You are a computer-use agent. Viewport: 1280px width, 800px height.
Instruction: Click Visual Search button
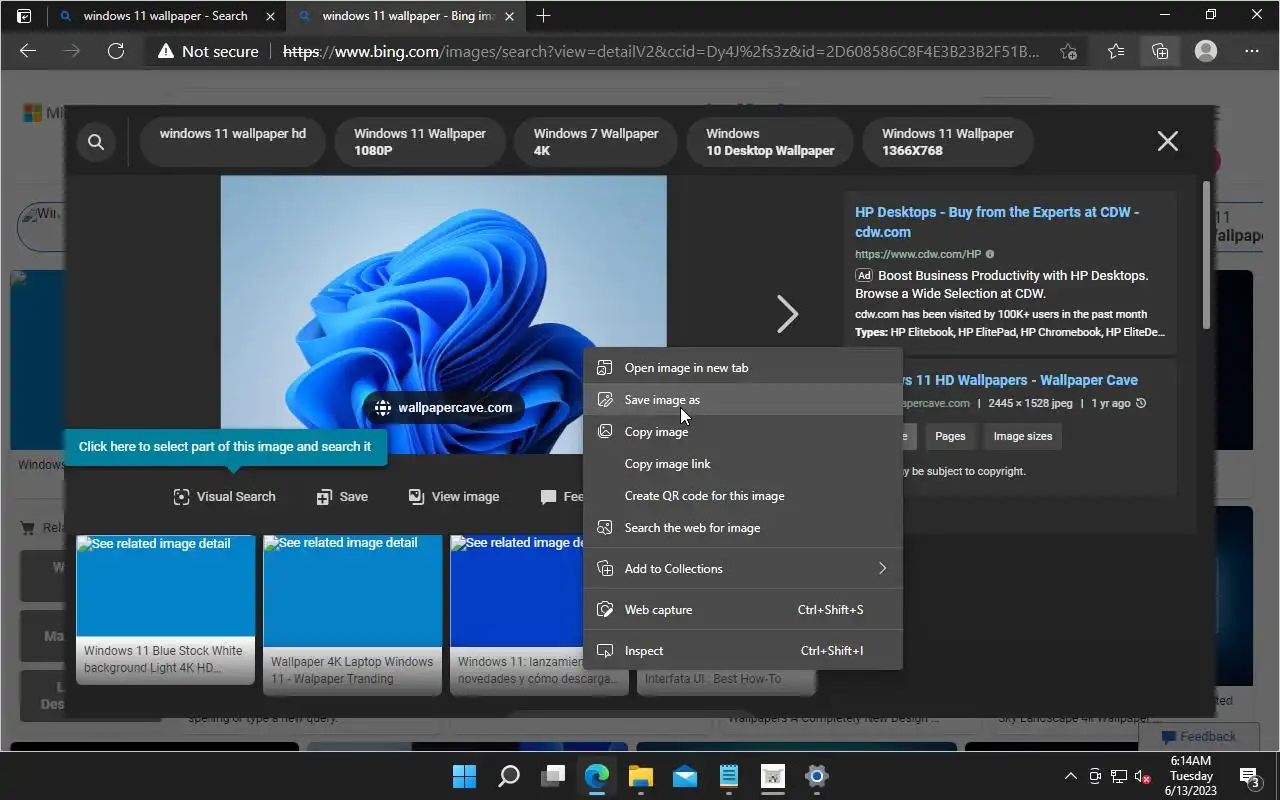click(224, 497)
